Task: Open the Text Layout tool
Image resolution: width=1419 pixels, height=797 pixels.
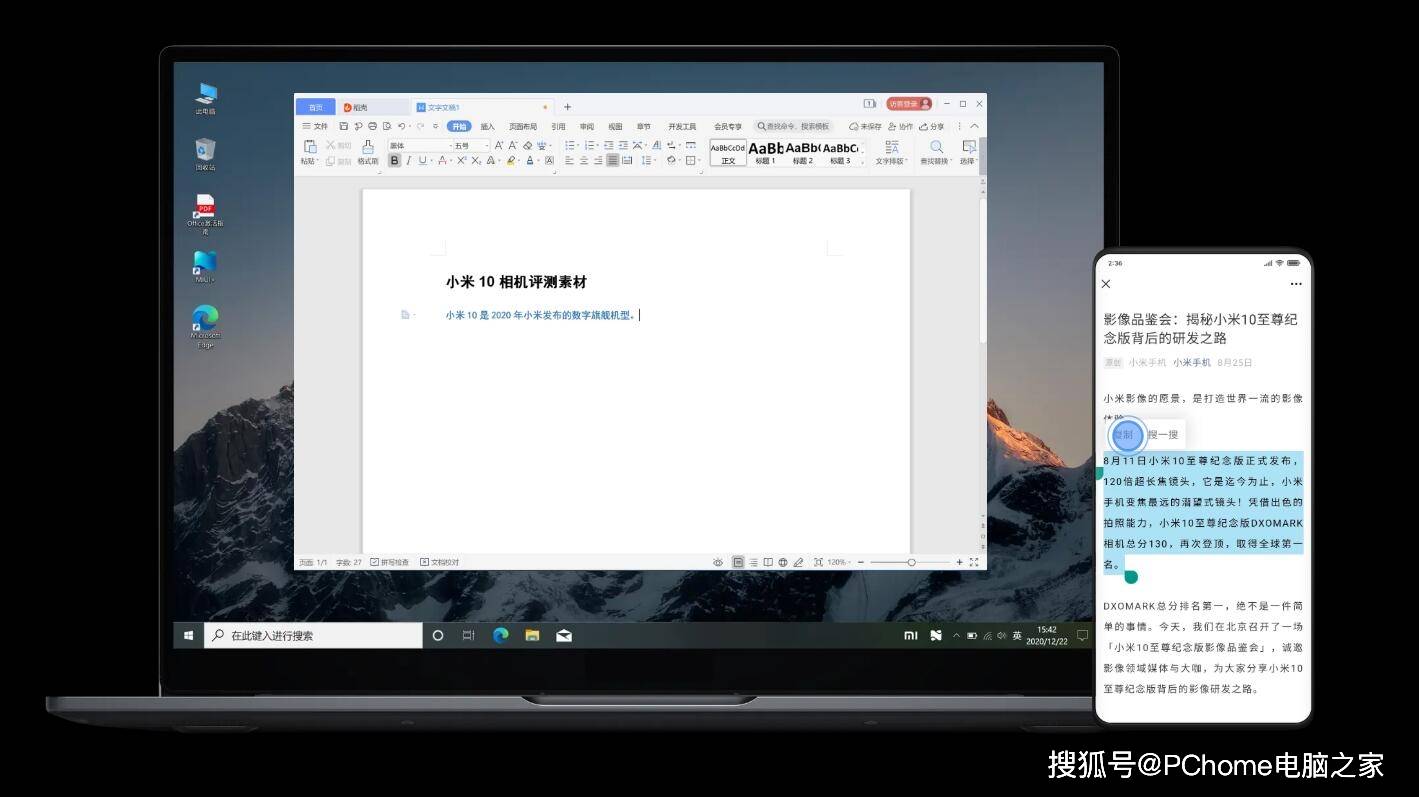Action: [x=890, y=152]
